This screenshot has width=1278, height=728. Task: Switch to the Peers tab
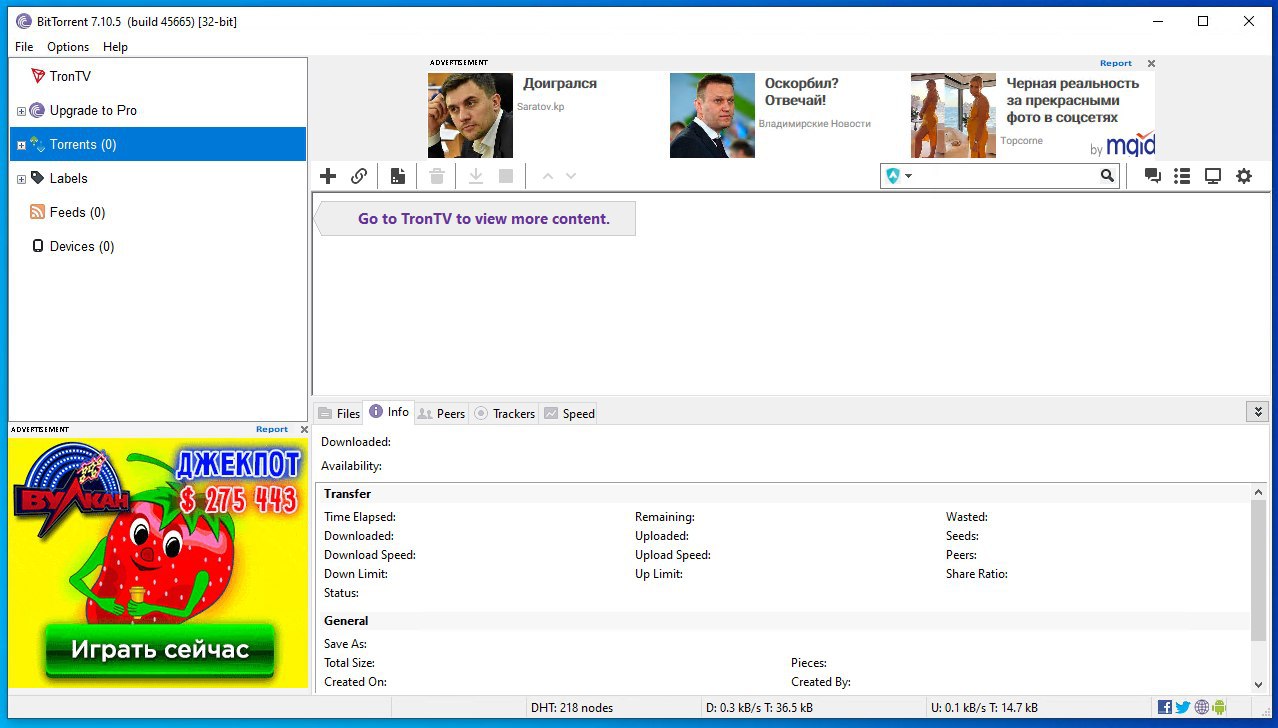click(x=441, y=413)
